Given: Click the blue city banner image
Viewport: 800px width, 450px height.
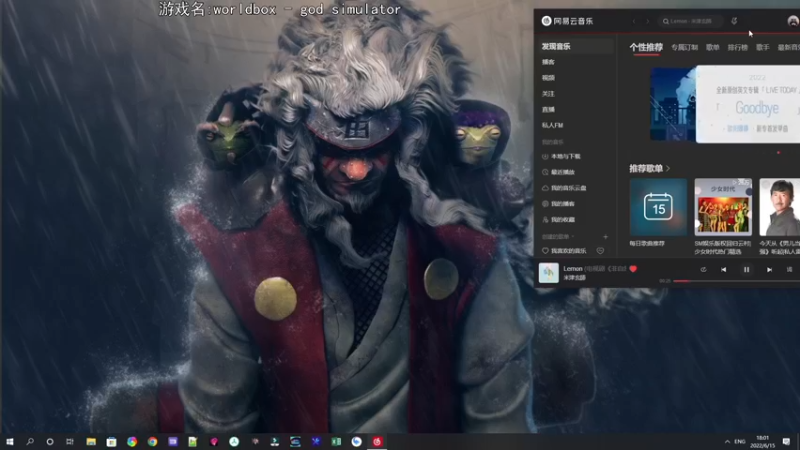Looking at the screenshot, I should tap(673, 104).
